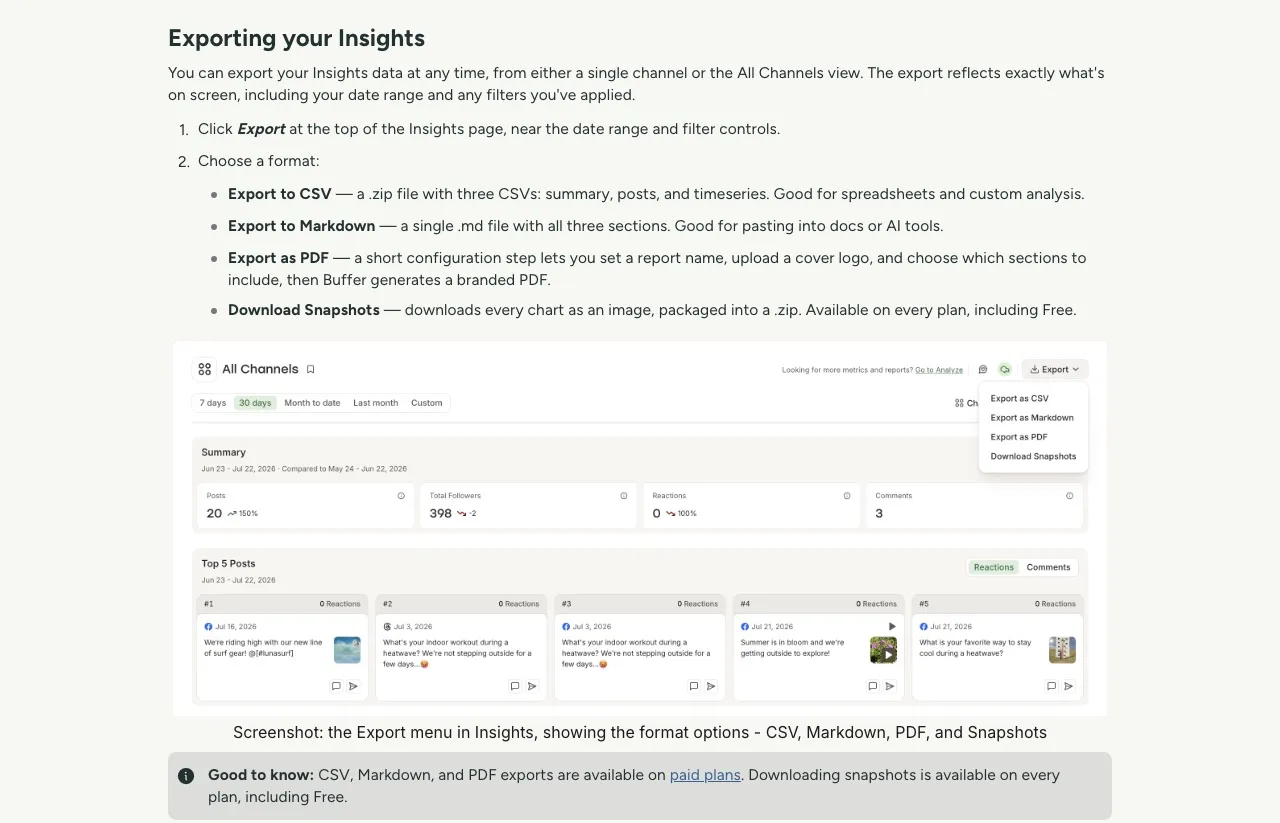
Task: Follow the Go to Analyze link
Action: (939, 370)
